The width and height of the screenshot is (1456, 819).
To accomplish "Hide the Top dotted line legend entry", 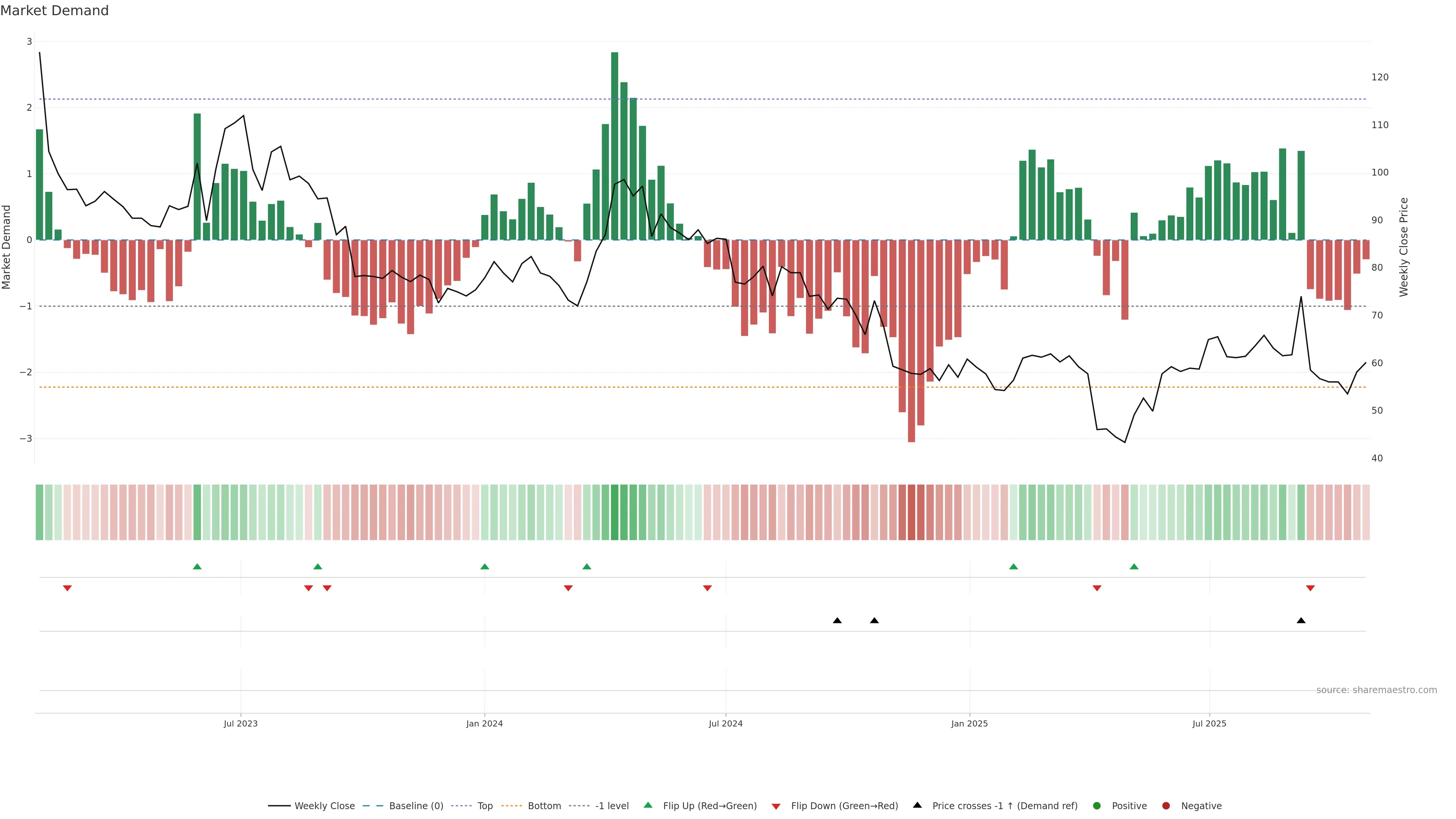I will pos(485,806).
